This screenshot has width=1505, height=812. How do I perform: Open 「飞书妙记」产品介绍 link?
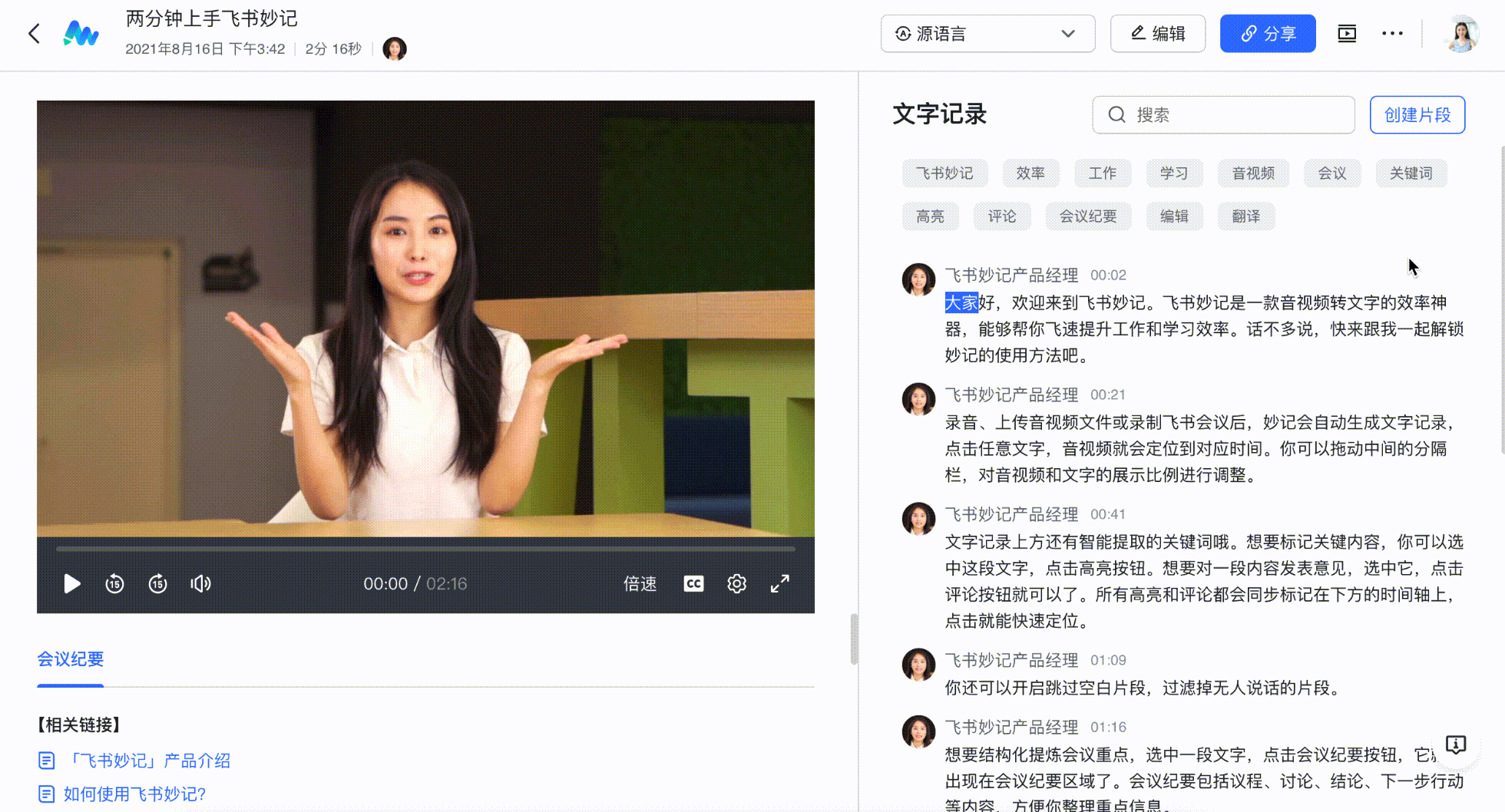pyautogui.click(x=147, y=761)
